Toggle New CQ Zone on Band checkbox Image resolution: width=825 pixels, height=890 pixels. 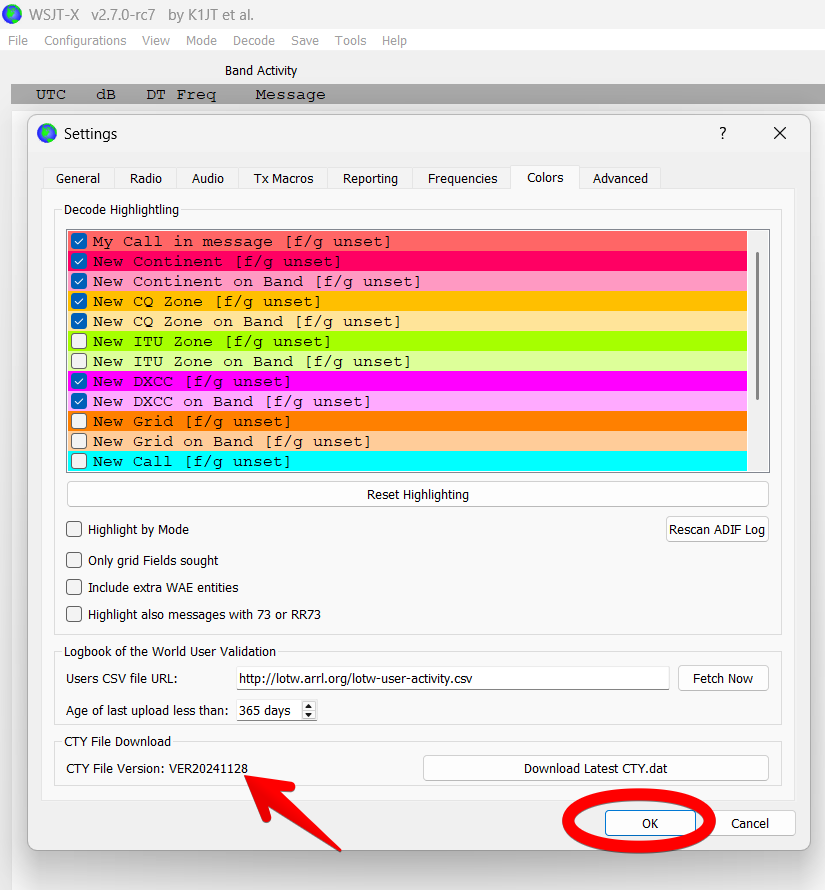tap(79, 321)
